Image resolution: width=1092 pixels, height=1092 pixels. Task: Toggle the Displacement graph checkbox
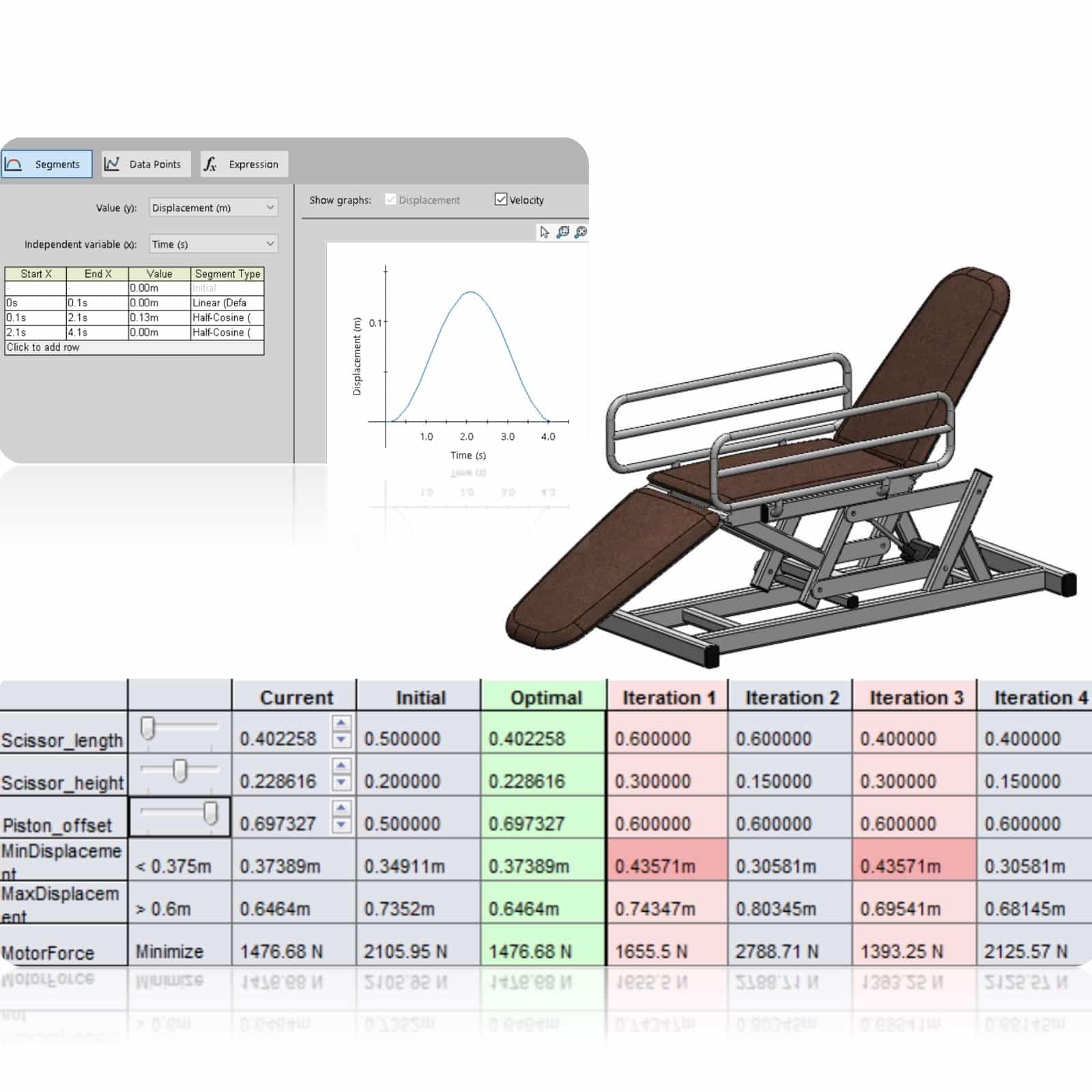click(390, 199)
